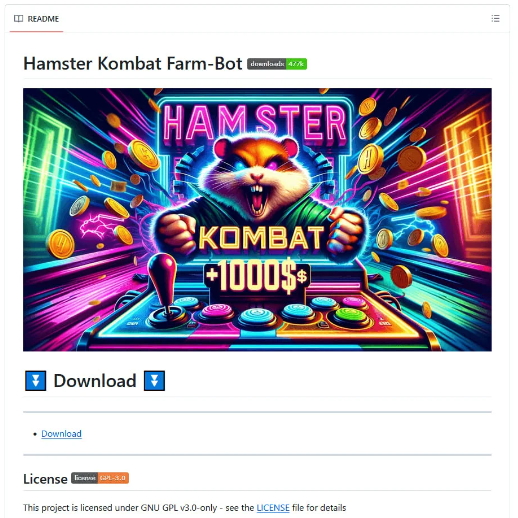This screenshot has width=518, height=518.
Task: Click the yellow KOMBAT text in the banner
Action: coord(261,237)
